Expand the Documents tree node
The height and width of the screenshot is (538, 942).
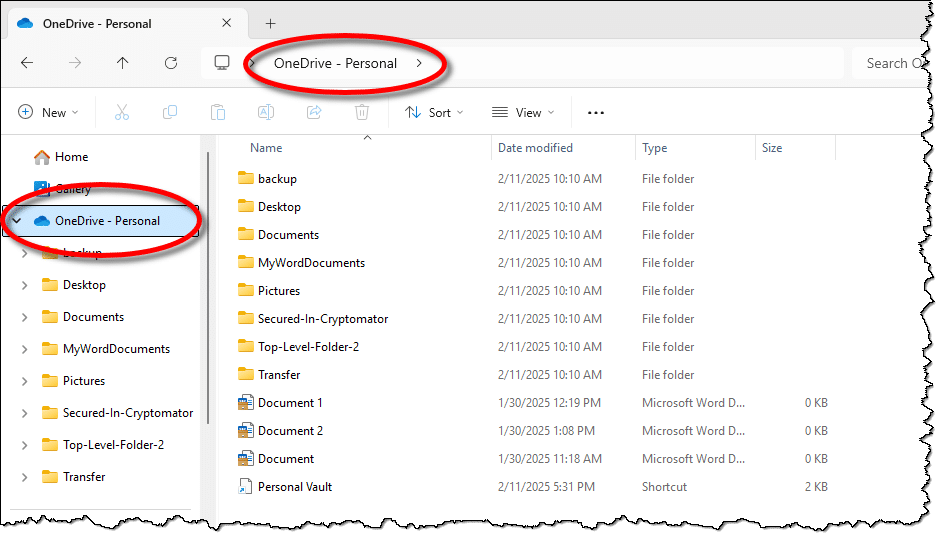click(x=25, y=317)
